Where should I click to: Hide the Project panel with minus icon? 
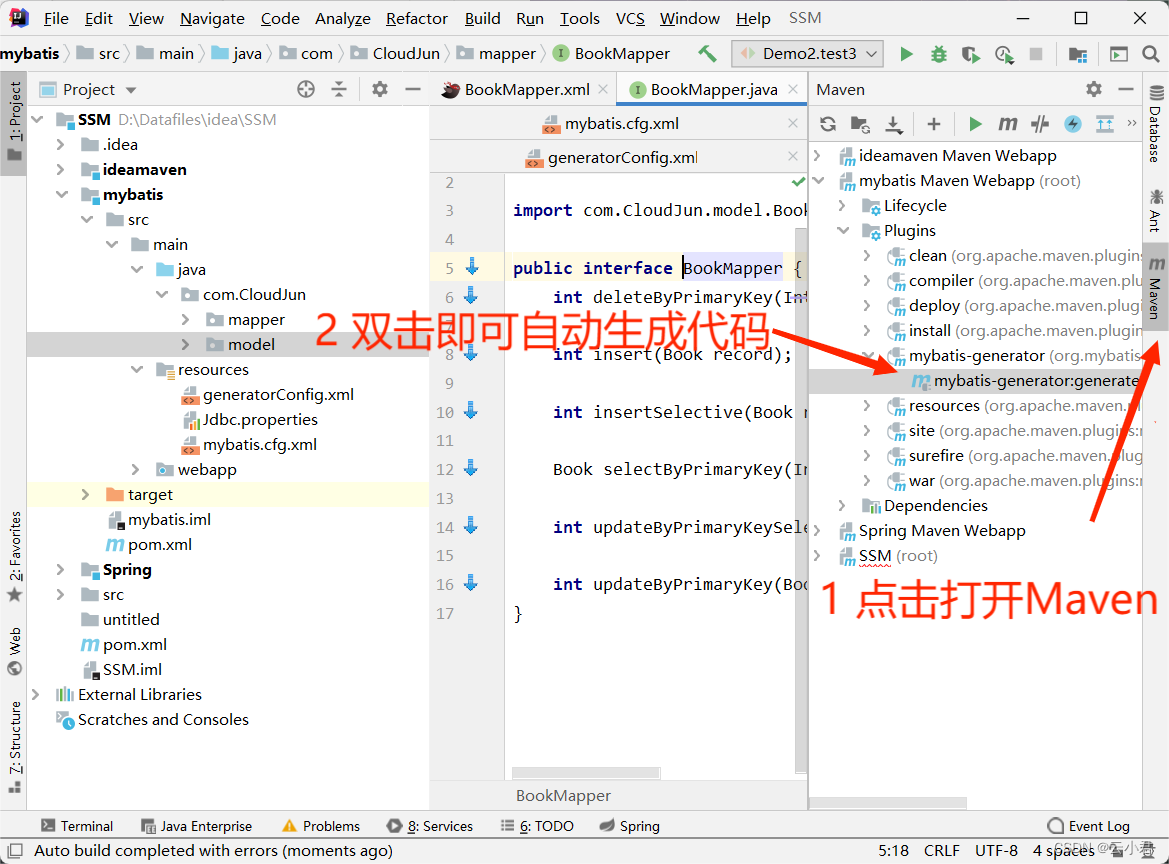click(x=413, y=89)
